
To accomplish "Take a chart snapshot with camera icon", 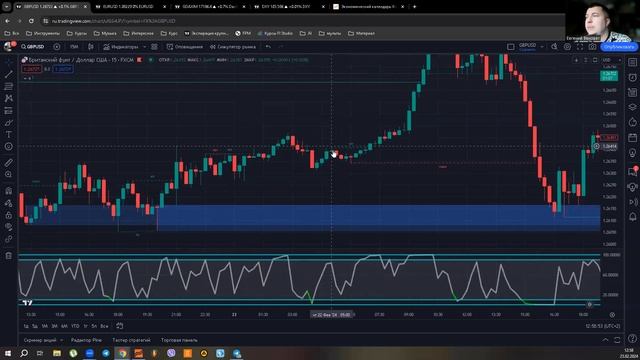I will click(x=592, y=47).
